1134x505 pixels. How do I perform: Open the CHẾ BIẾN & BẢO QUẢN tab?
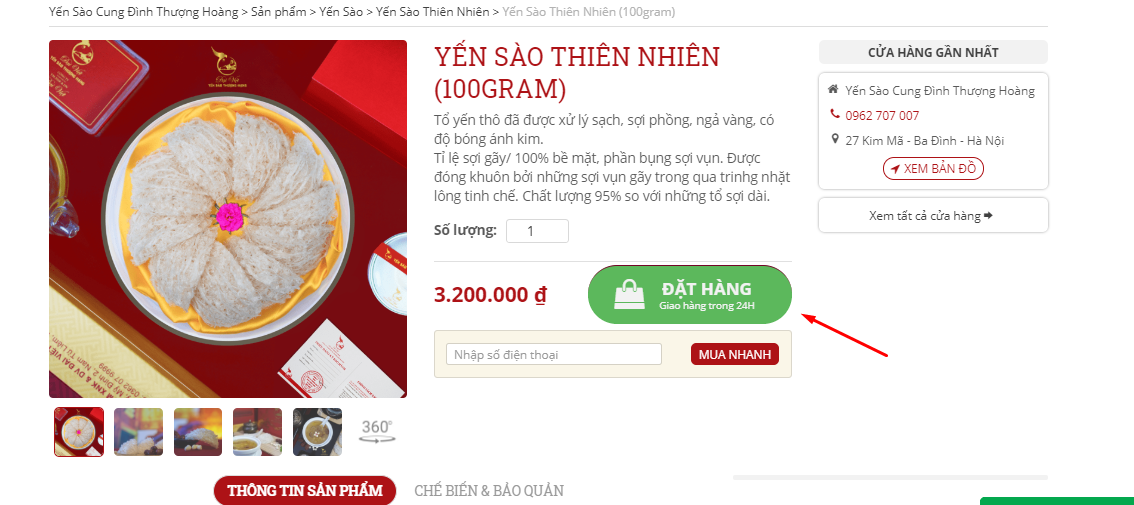click(489, 491)
